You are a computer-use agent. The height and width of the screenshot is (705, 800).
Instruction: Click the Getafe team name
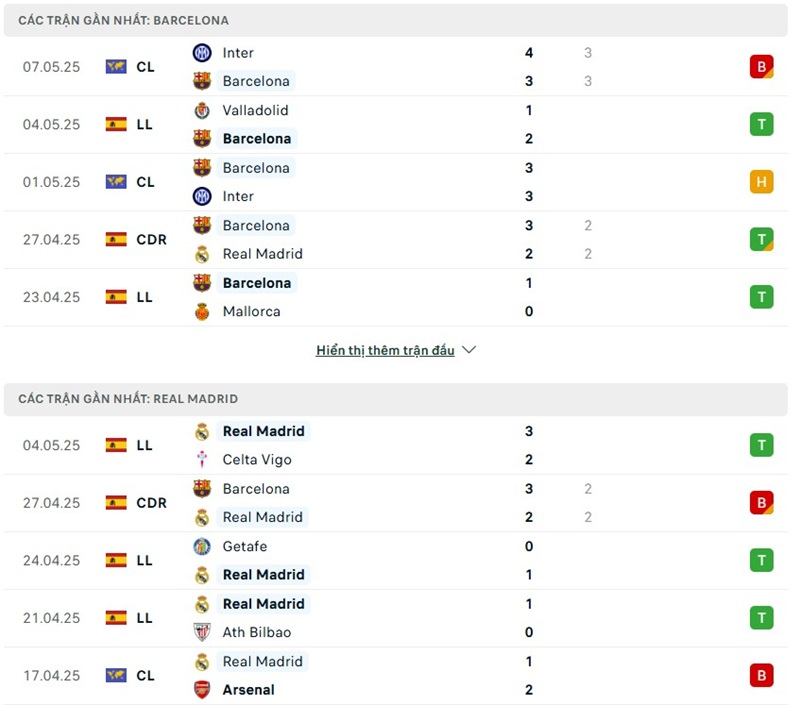[x=245, y=547]
